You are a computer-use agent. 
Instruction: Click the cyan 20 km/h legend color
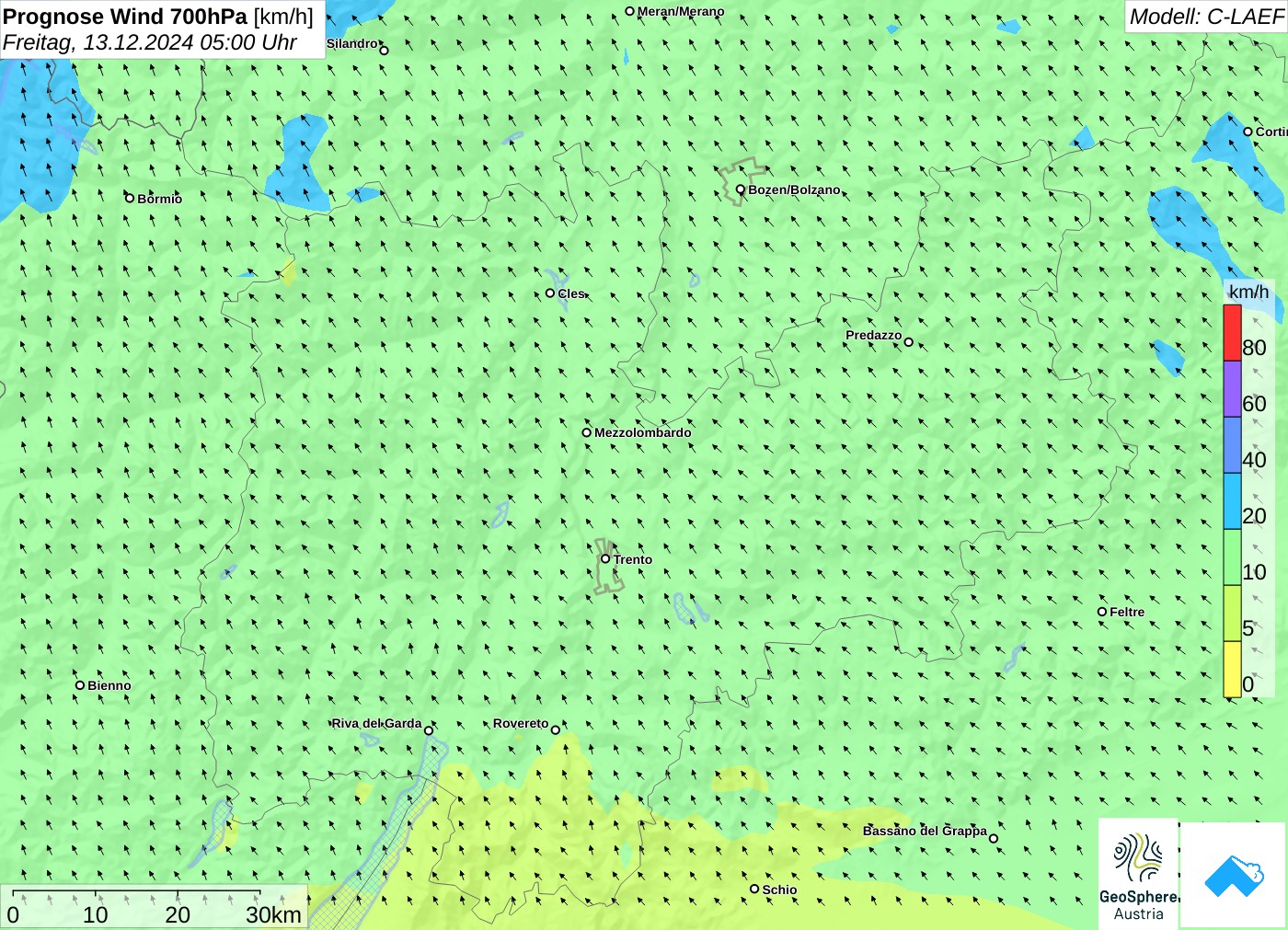(x=1232, y=500)
